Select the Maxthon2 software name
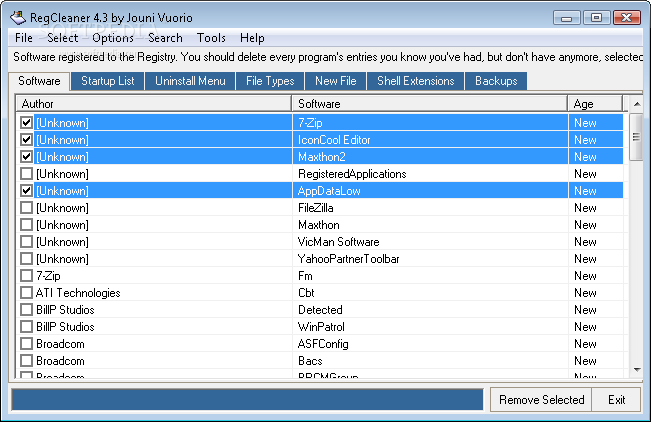Viewport: 651px width, 422px height. [322, 157]
